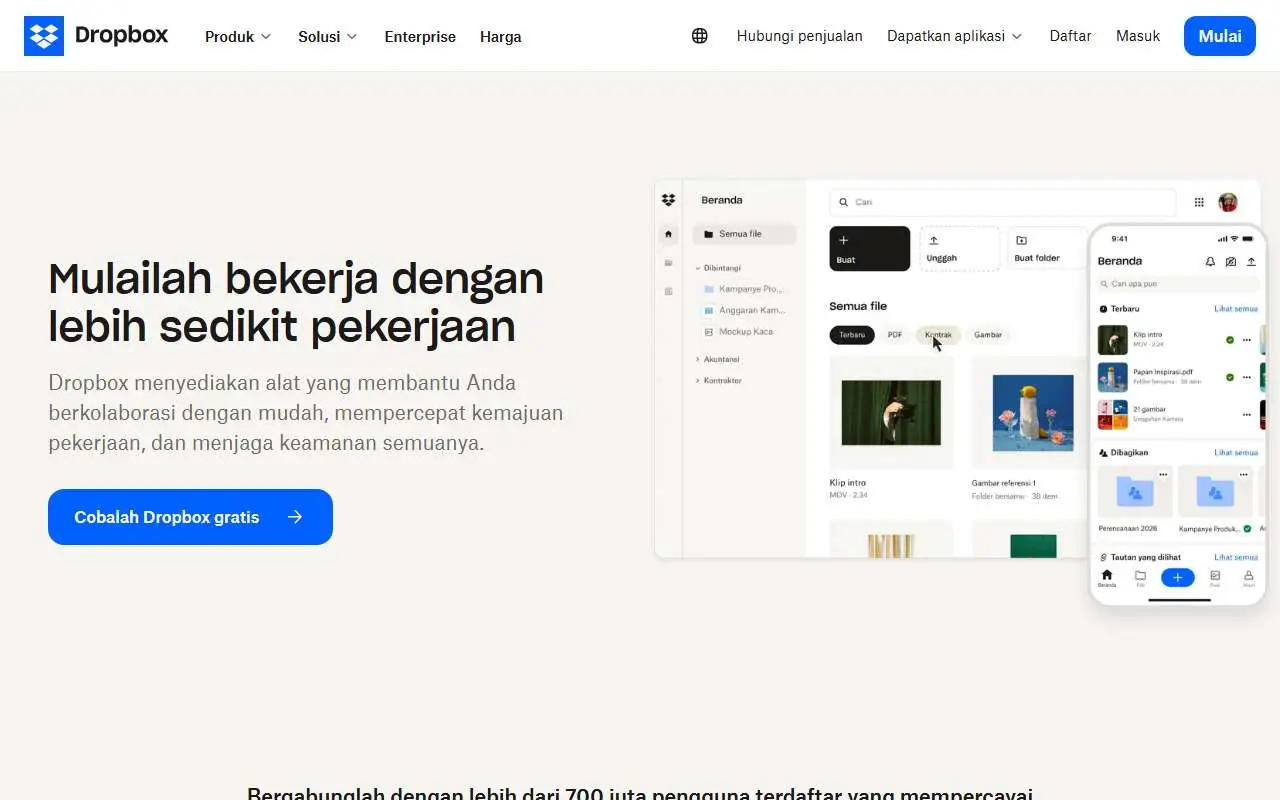Tap the blue plus button on phone bar
The height and width of the screenshot is (800, 1280).
pyautogui.click(x=1177, y=577)
